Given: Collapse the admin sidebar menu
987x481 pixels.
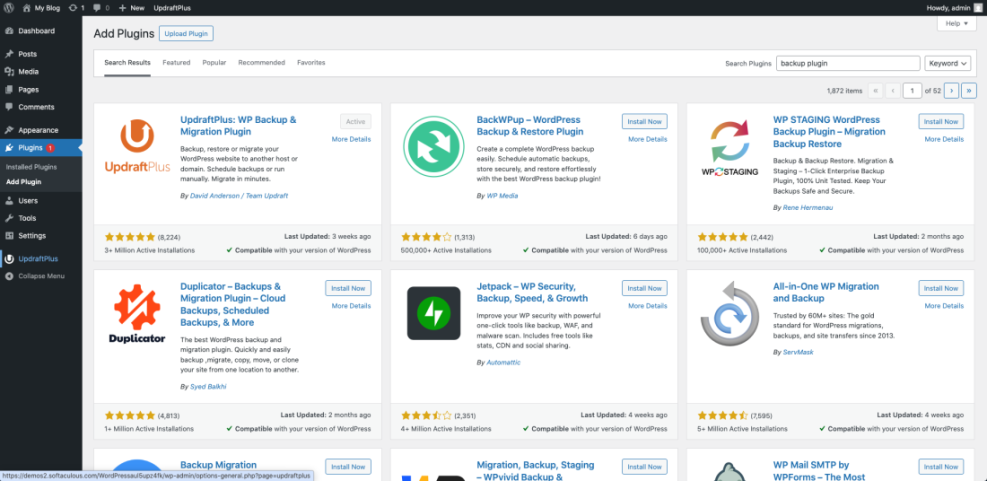Looking at the screenshot, I should (41, 276).
